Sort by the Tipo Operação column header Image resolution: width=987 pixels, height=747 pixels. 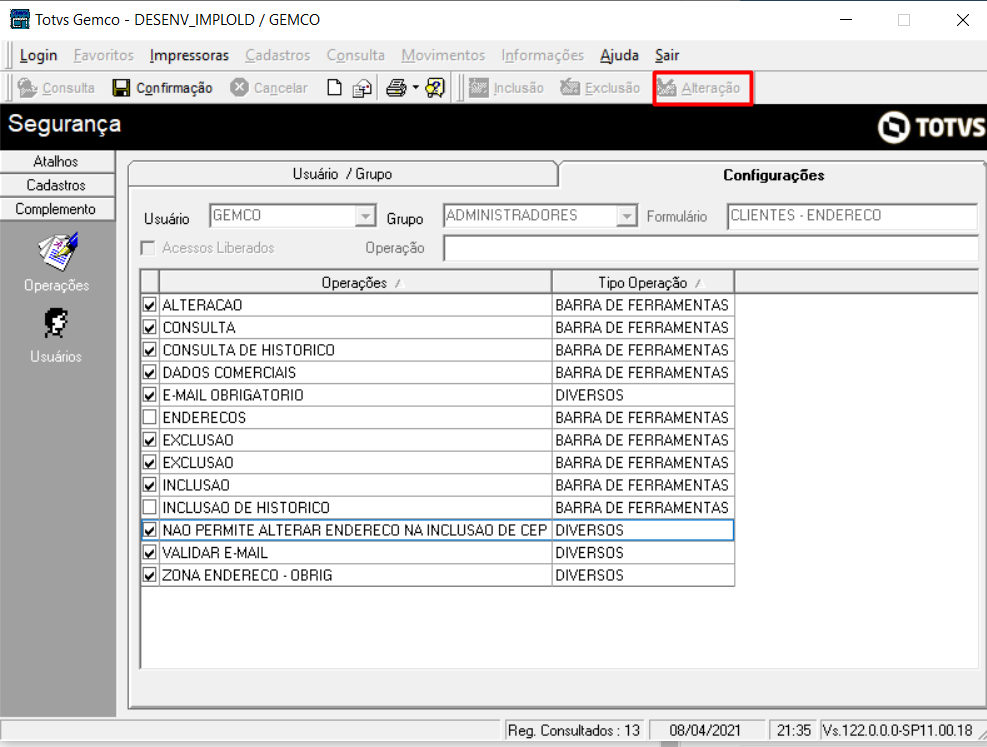point(643,283)
